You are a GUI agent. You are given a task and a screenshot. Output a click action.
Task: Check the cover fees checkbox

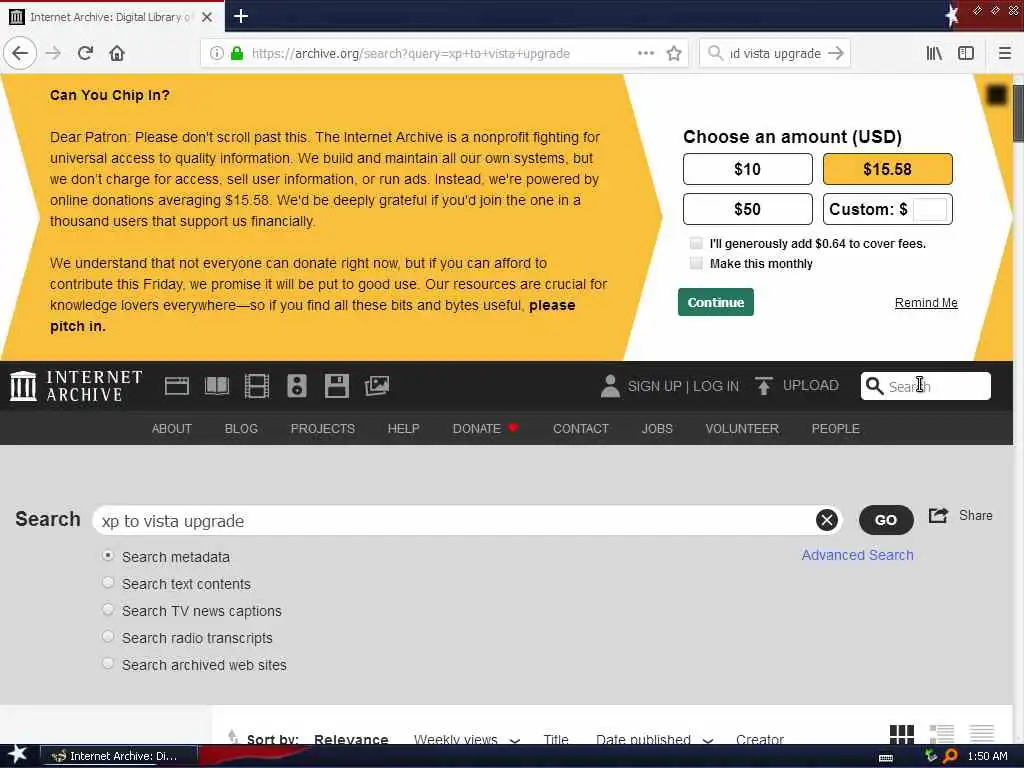(x=696, y=244)
